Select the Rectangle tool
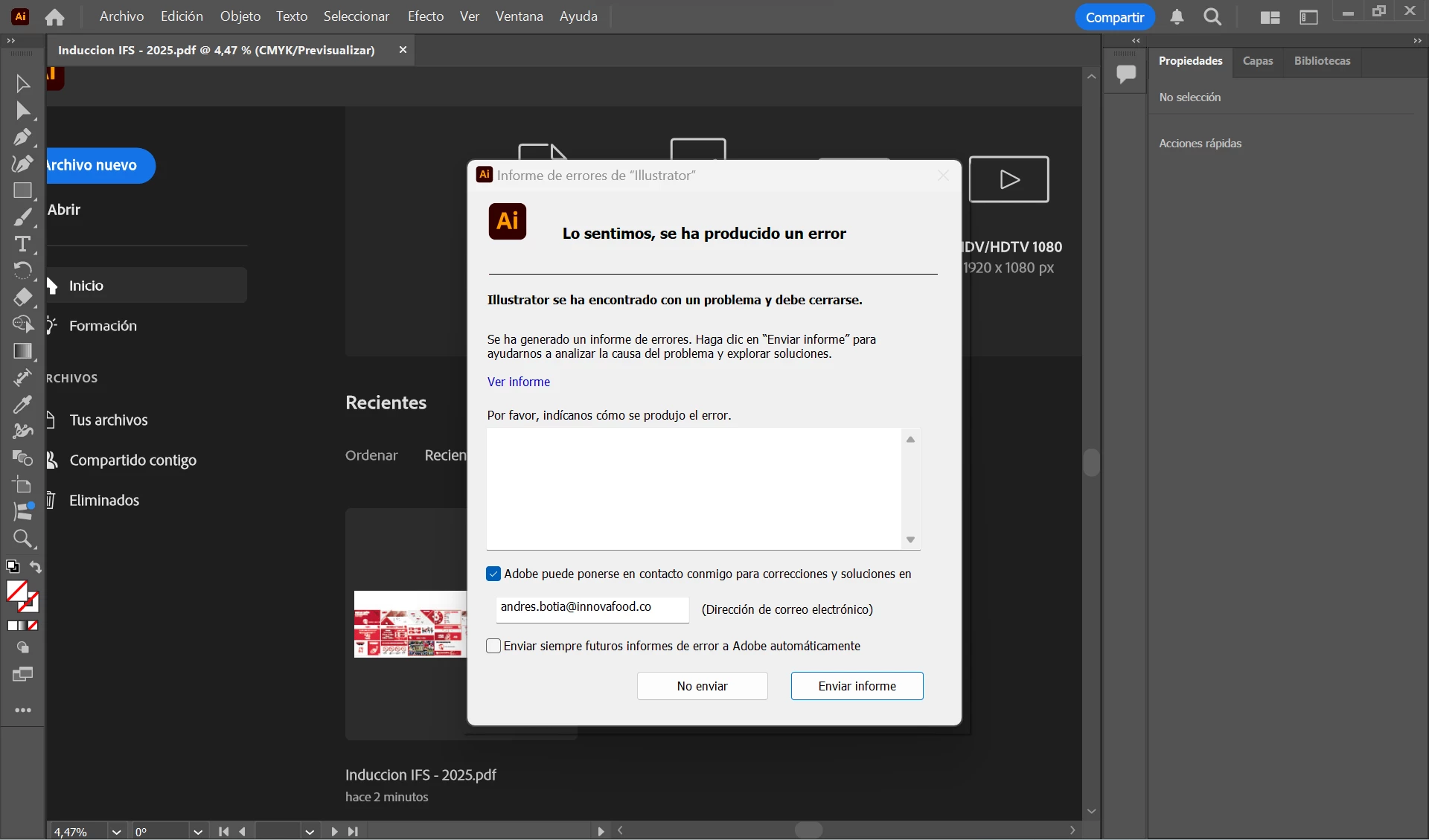 click(22, 191)
